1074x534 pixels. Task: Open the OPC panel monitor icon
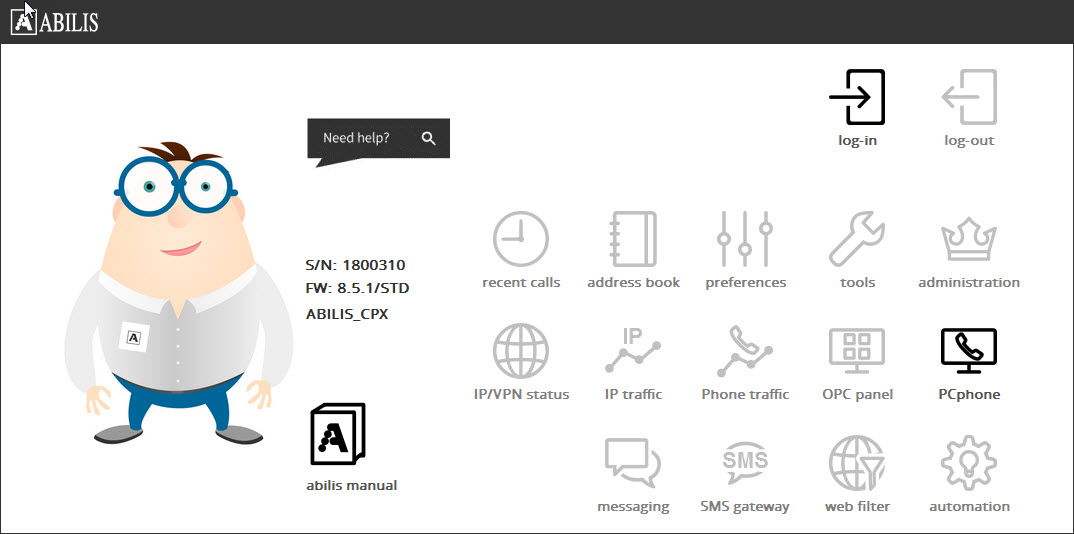click(x=857, y=351)
